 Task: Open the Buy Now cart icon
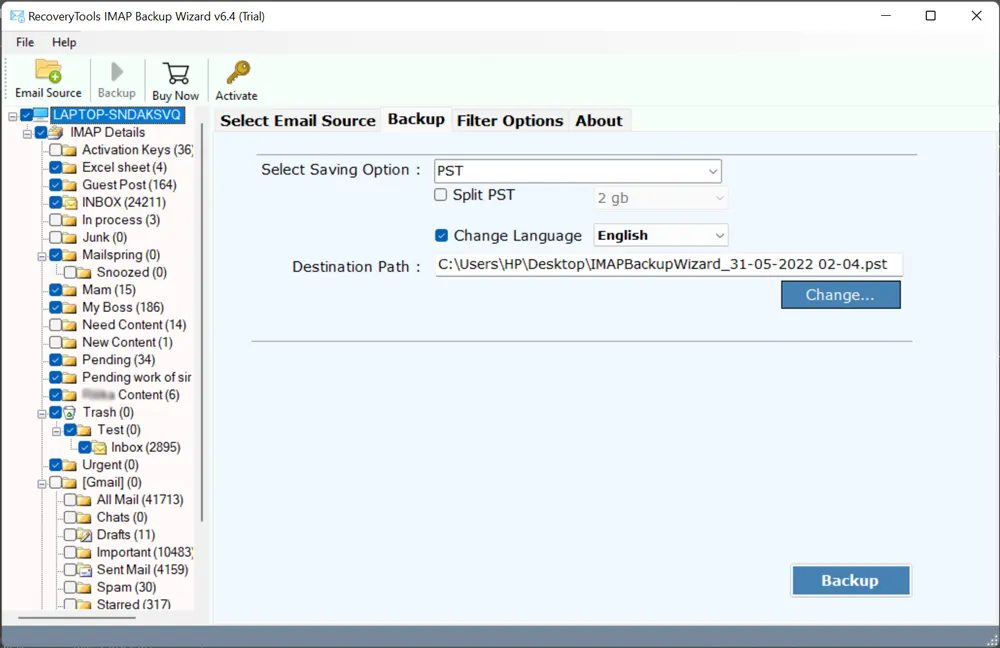point(175,73)
